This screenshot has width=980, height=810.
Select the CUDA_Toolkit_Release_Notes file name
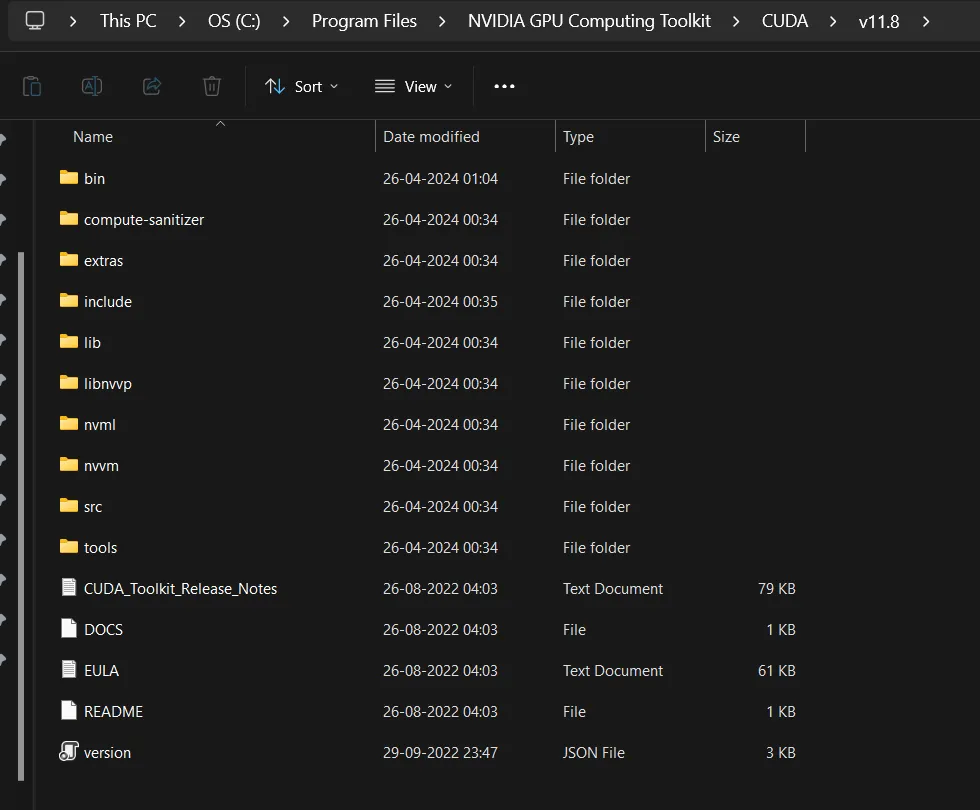click(181, 589)
